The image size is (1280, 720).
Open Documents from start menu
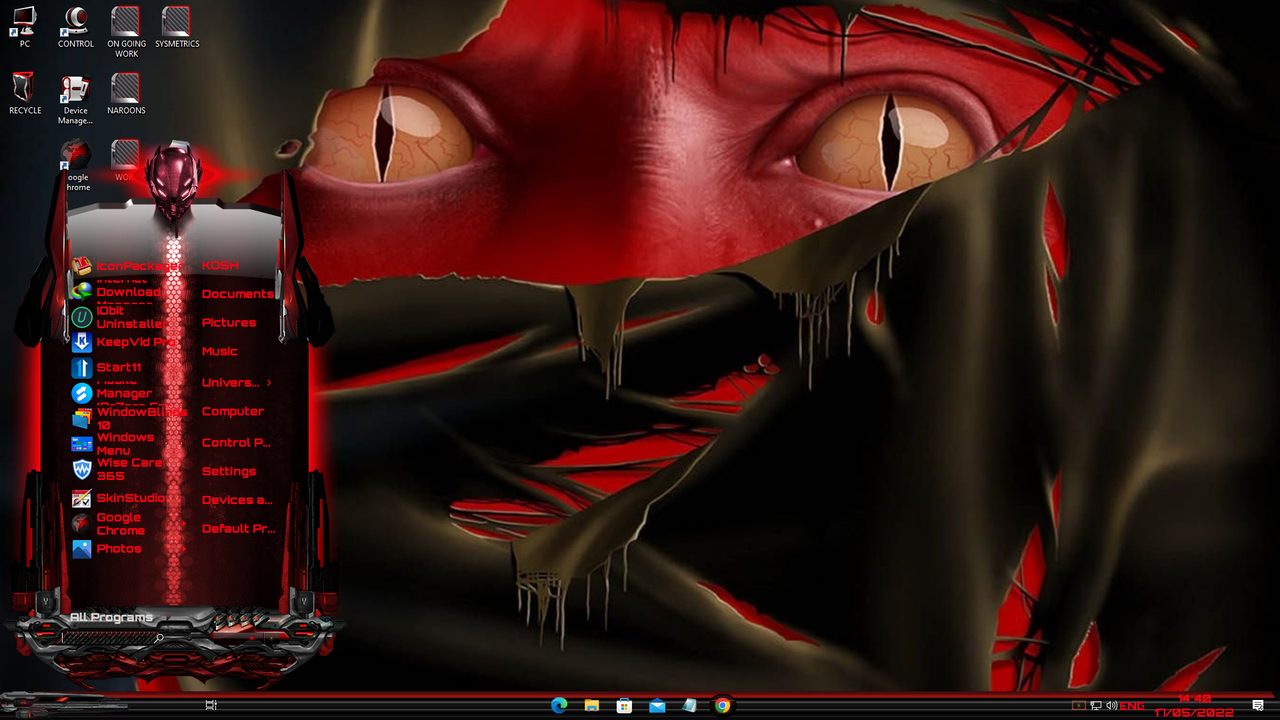click(x=236, y=294)
